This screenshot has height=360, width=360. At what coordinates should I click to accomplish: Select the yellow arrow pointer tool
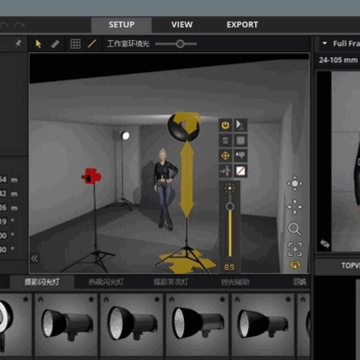38,44
